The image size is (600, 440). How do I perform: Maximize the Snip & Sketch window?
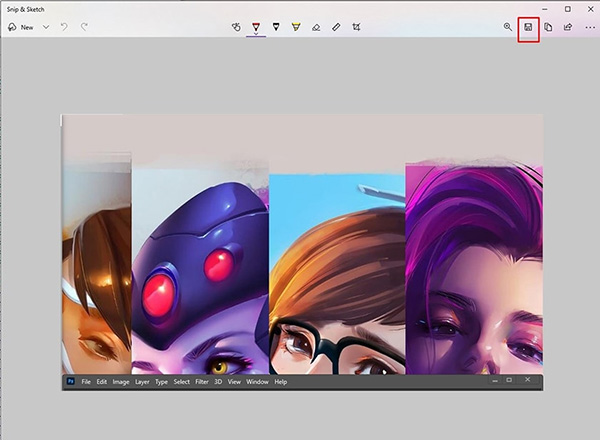pyautogui.click(x=568, y=9)
